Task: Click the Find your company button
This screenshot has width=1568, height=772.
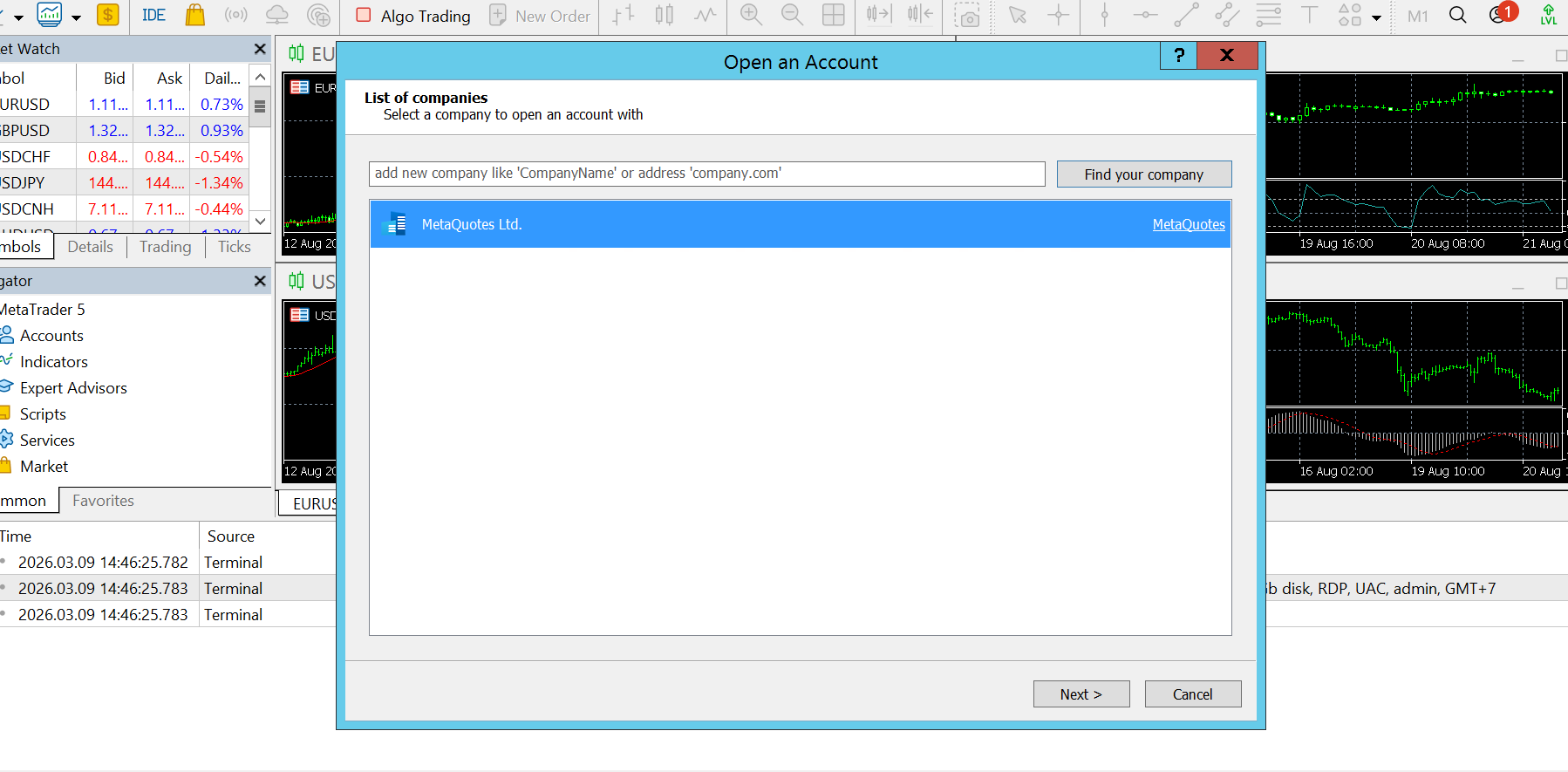Action: (1143, 174)
